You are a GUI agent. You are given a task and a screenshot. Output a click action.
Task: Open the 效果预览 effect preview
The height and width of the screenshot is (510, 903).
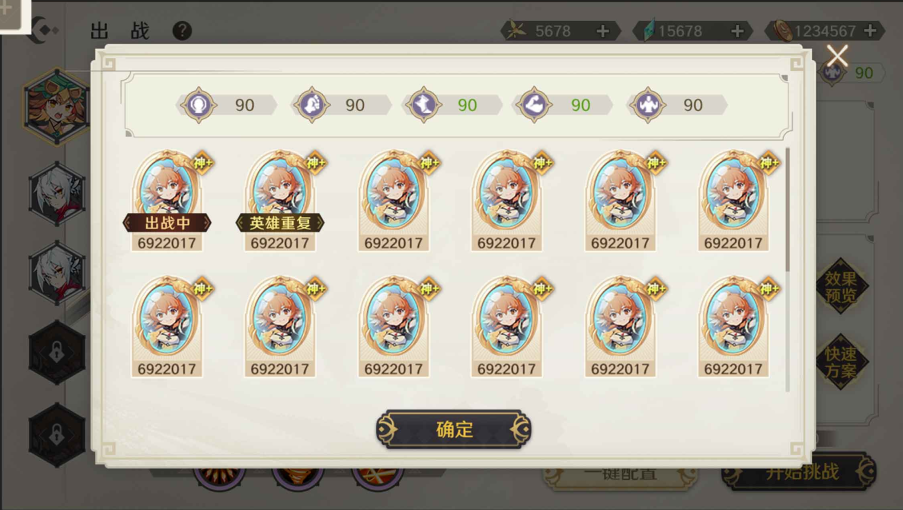[841, 286]
